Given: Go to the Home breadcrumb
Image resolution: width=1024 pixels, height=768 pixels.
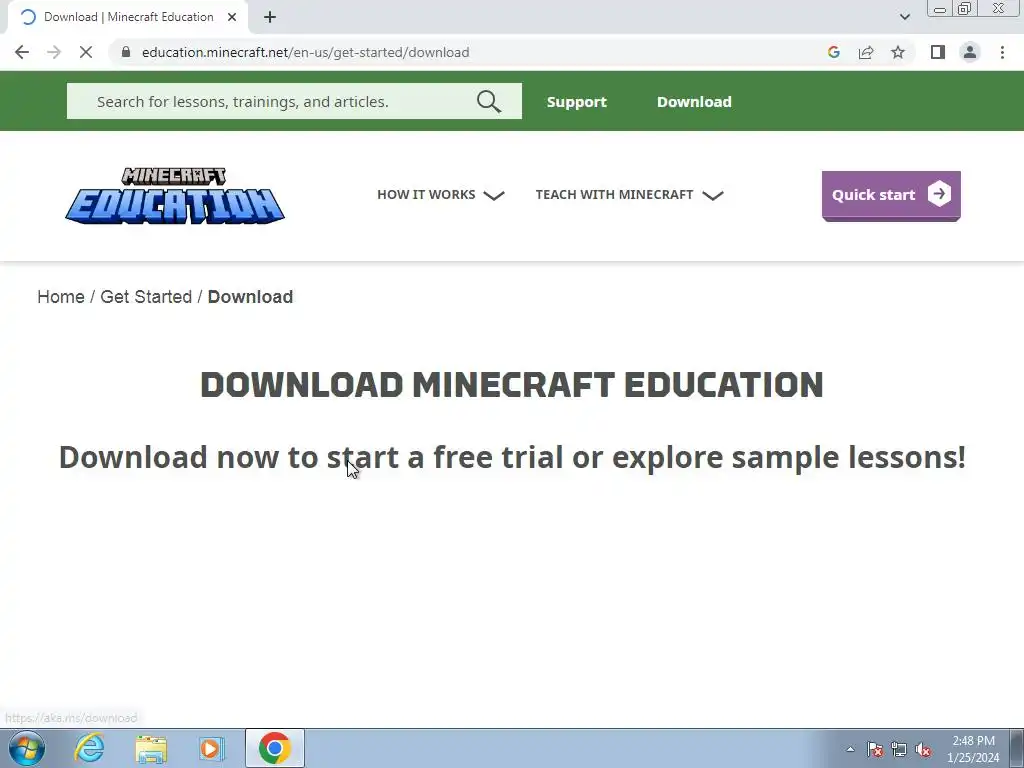Looking at the screenshot, I should [61, 296].
